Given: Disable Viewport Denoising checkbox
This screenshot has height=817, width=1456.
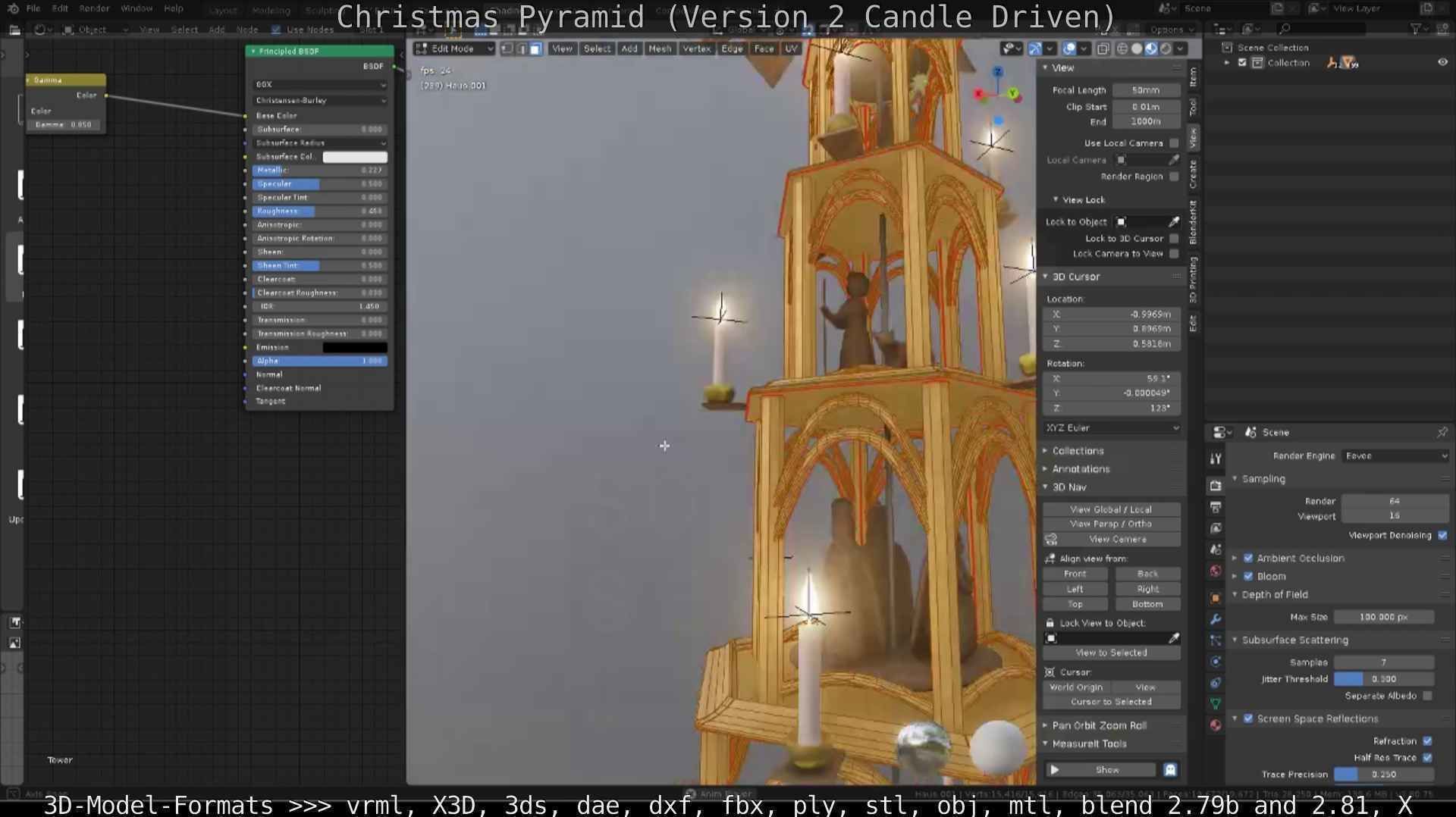Looking at the screenshot, I should tap(1442, 535).
